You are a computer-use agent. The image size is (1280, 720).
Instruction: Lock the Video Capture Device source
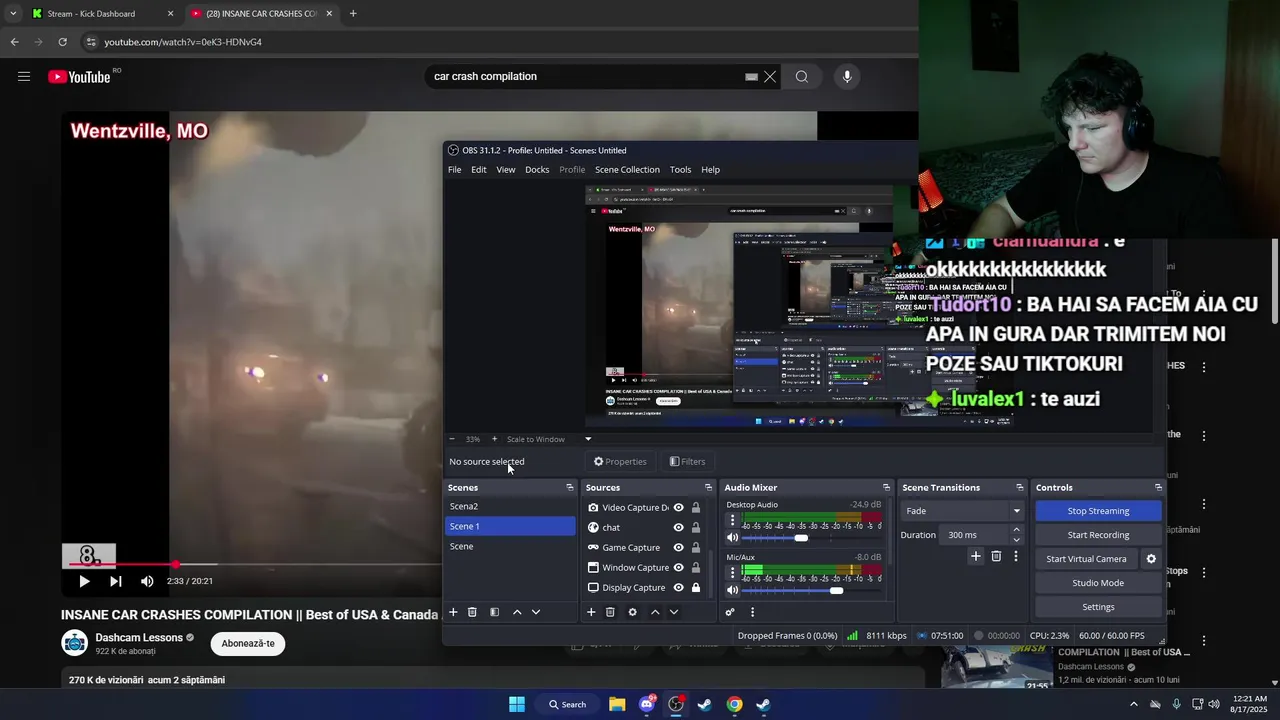pyautogui.click(x=696, y=508)
